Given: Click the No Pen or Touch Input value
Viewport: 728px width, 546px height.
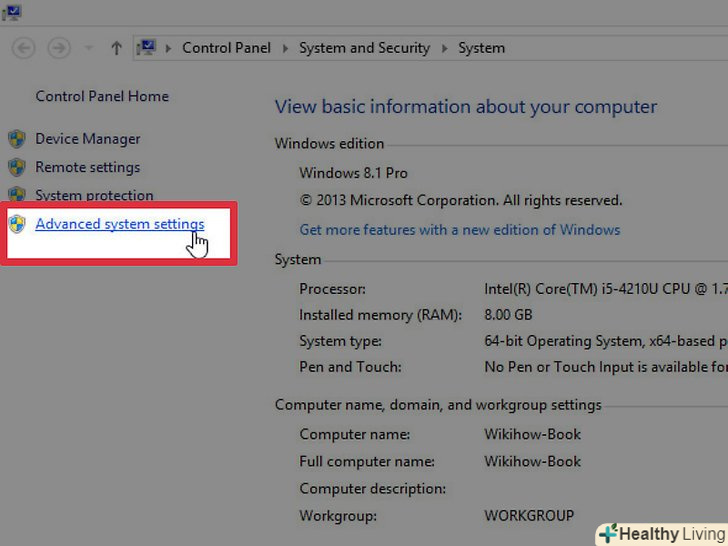Looking at the screenshot, I should [606, 367].
